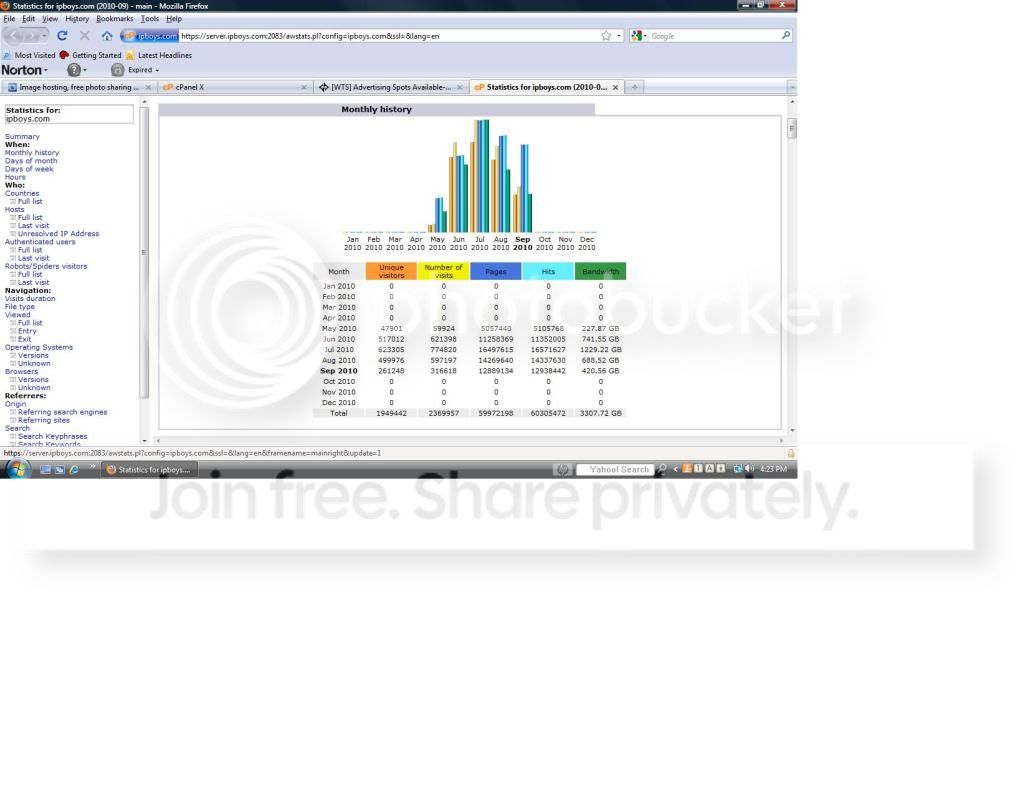
Task: Click the Show Desktop quick launch icon
Action: click(45, 469)
